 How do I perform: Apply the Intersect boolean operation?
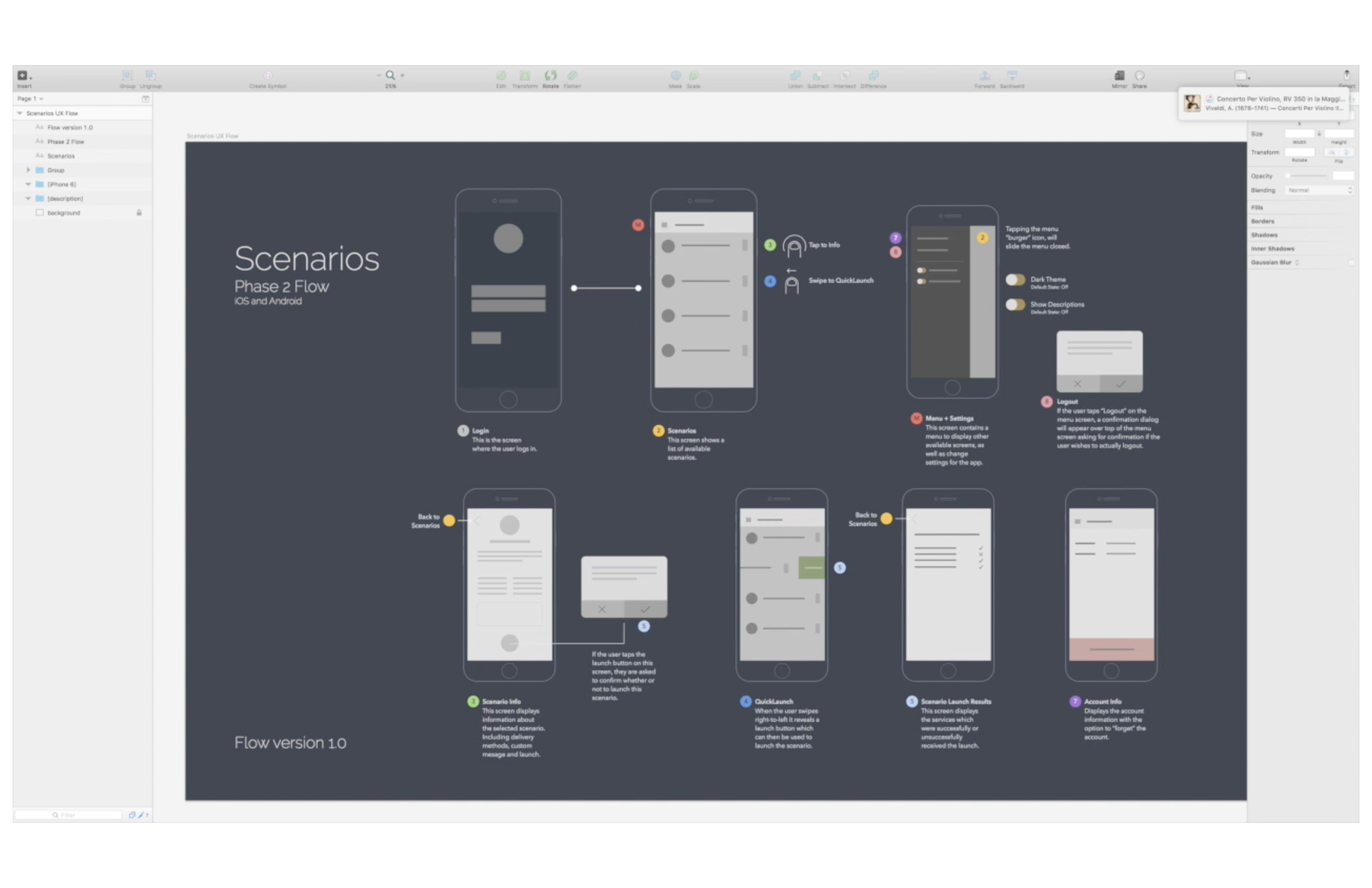tap(845, 76)
